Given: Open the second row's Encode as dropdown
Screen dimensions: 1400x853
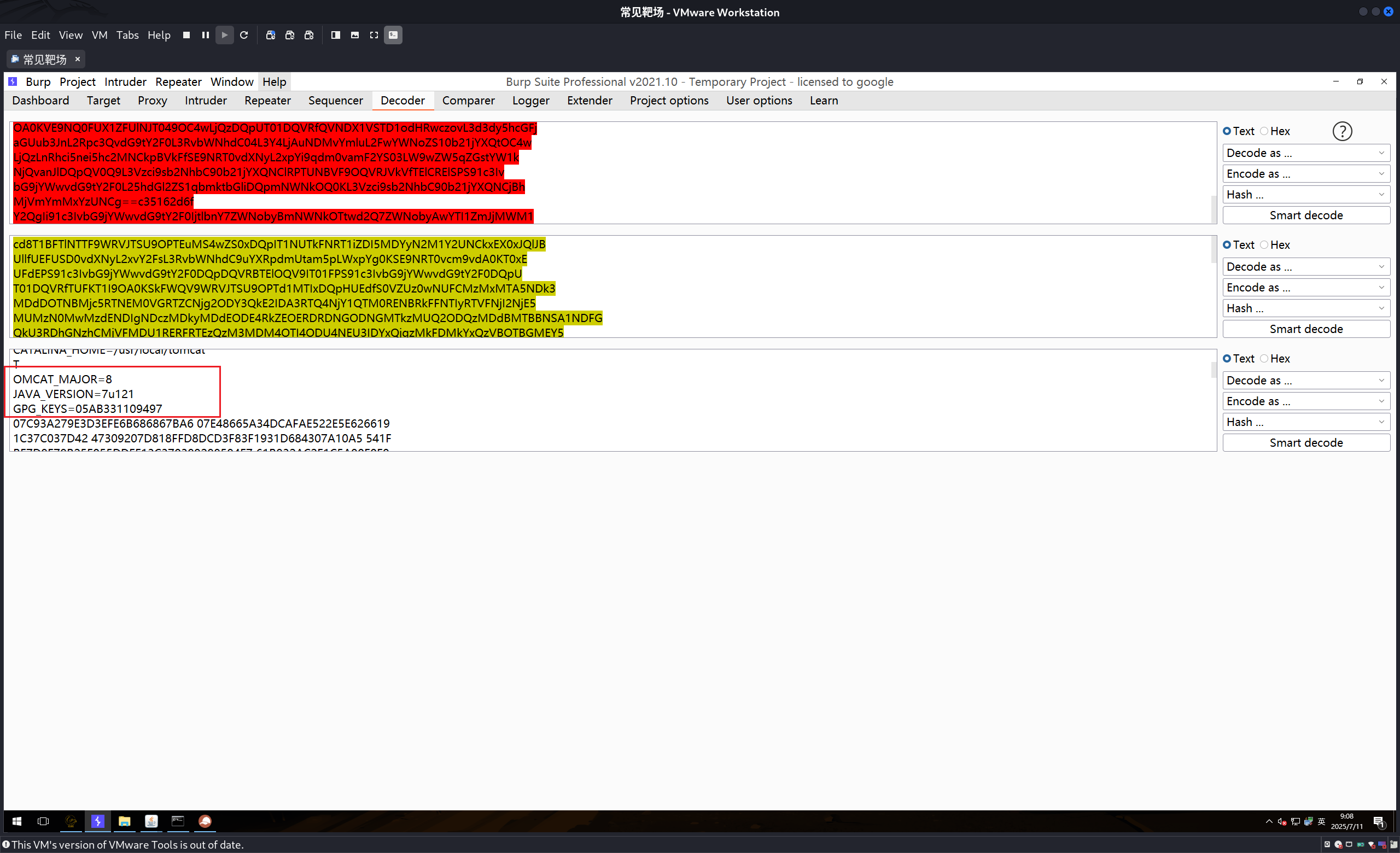Looking at the screenshot, I should pos(1305,288).
